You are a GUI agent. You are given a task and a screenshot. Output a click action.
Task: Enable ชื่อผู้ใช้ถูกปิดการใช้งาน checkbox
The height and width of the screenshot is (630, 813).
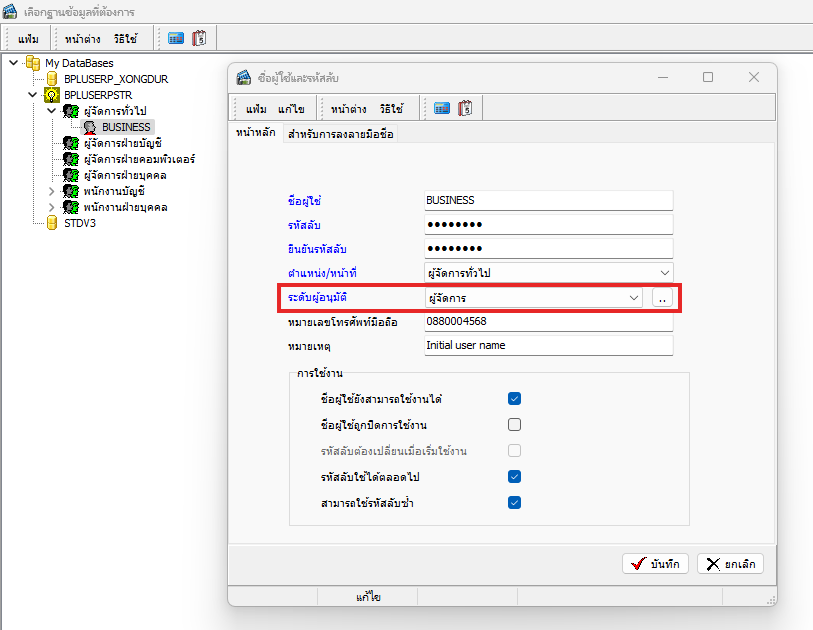[514, 425]
